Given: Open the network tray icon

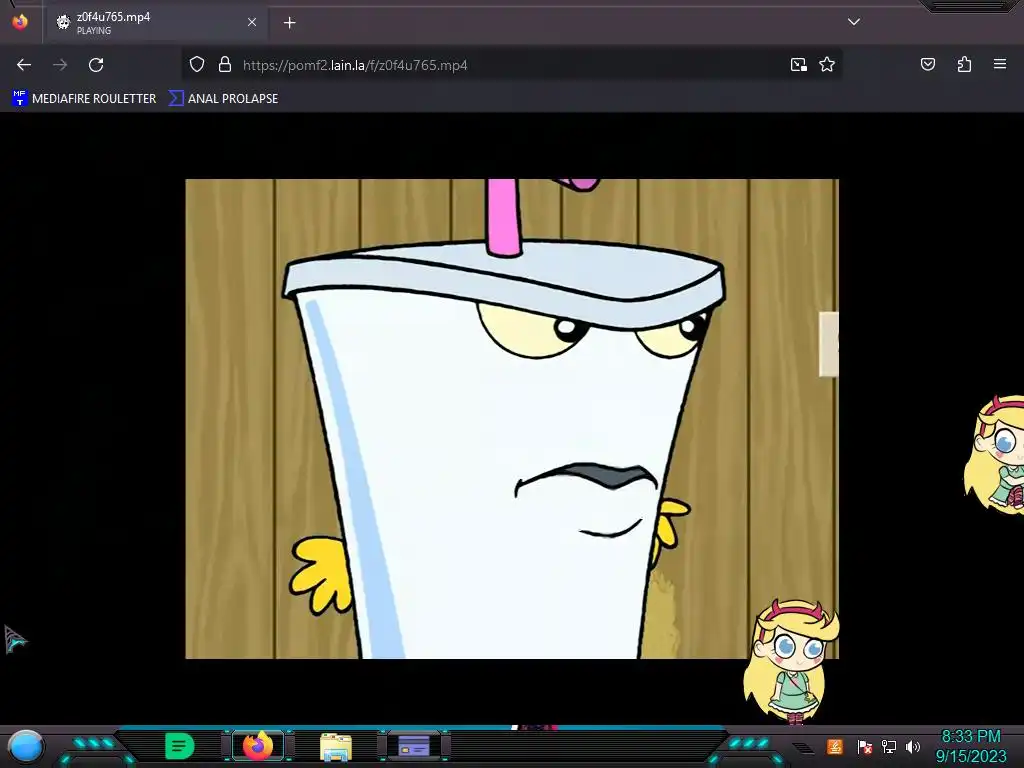Looking at the screenshot, I should point(889,746).
